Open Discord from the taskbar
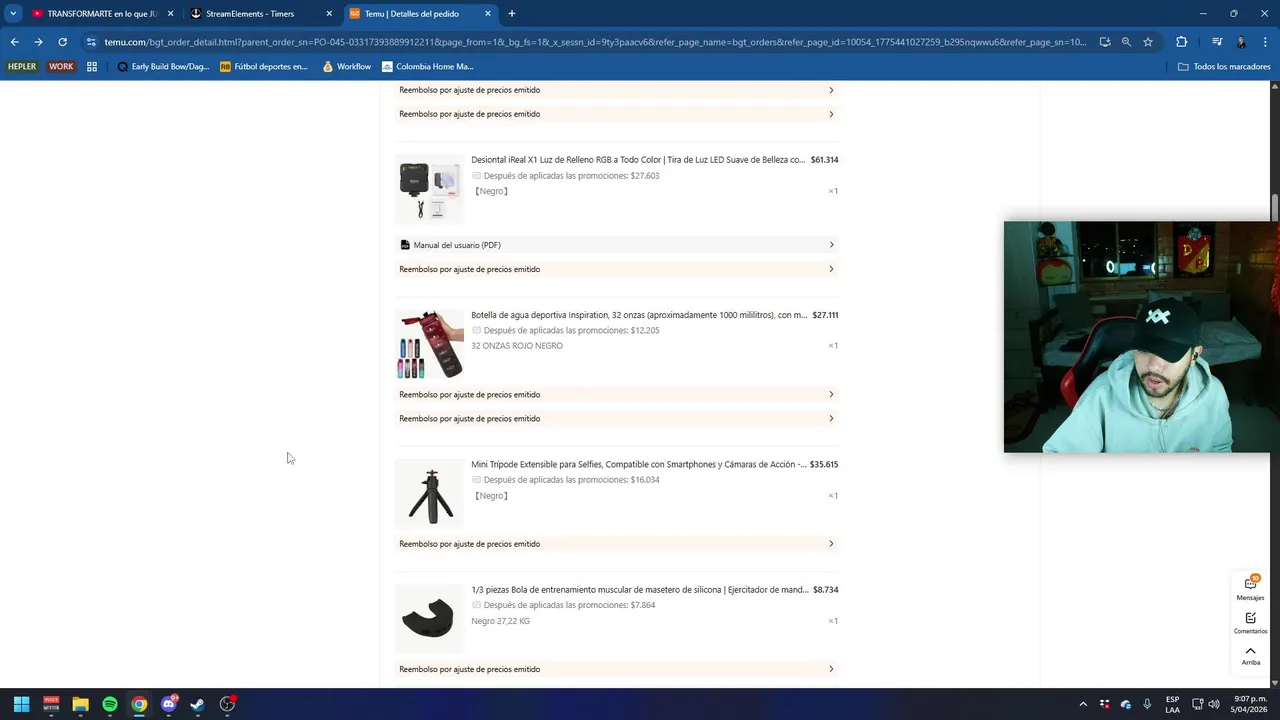This screenshot has width=1280, height=720. [169, 704]
